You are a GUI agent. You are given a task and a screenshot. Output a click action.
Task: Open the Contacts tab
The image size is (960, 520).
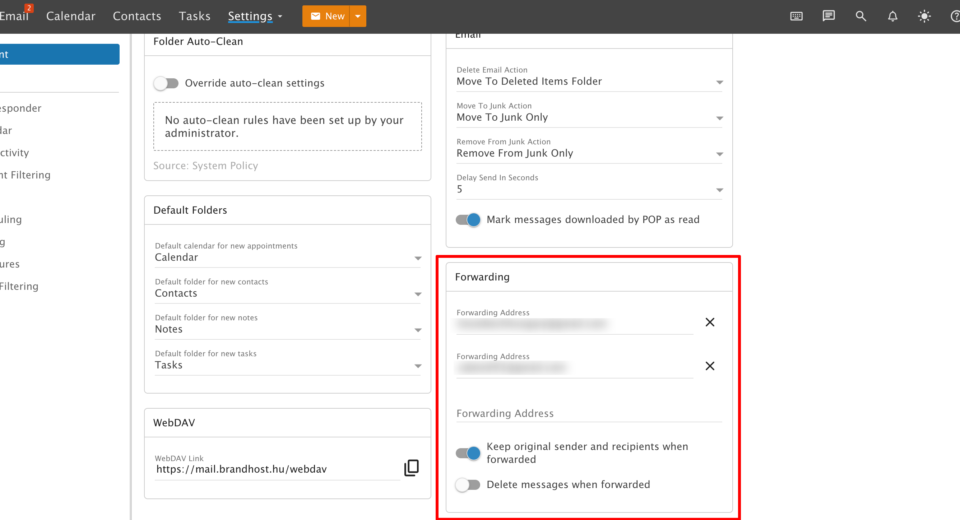137,16
